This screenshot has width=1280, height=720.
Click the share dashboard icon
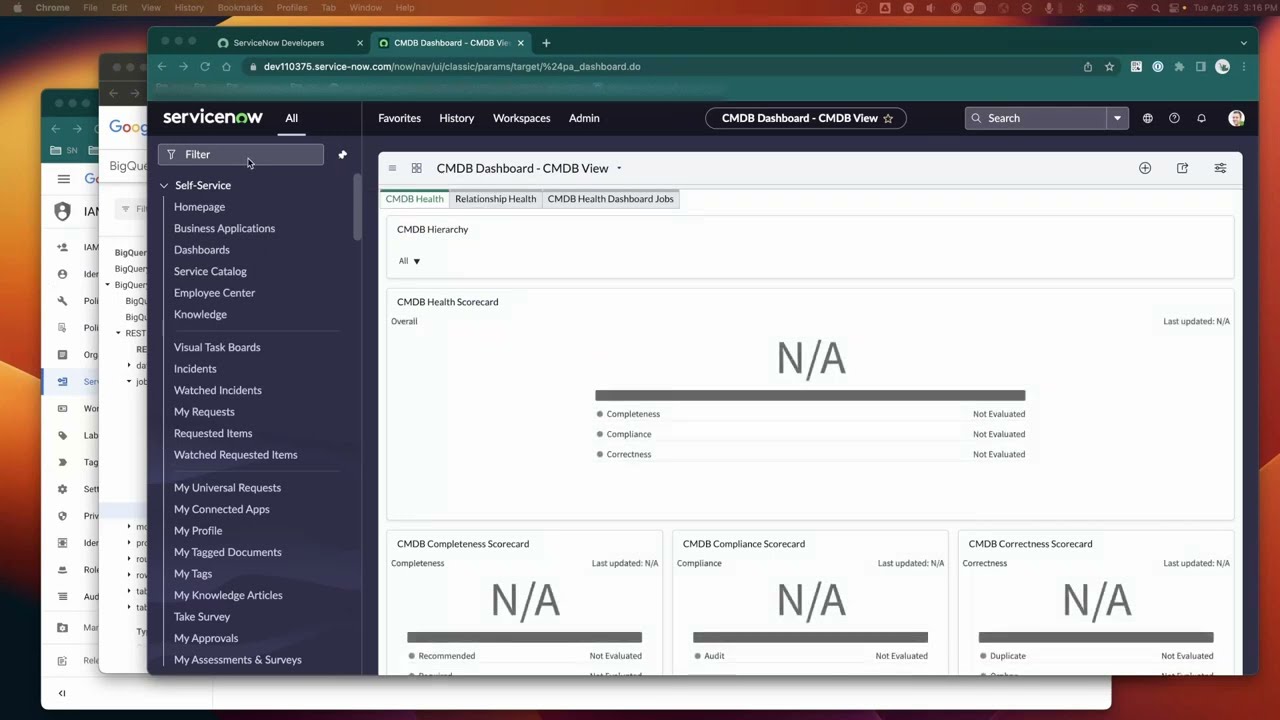pos(1182,168)
